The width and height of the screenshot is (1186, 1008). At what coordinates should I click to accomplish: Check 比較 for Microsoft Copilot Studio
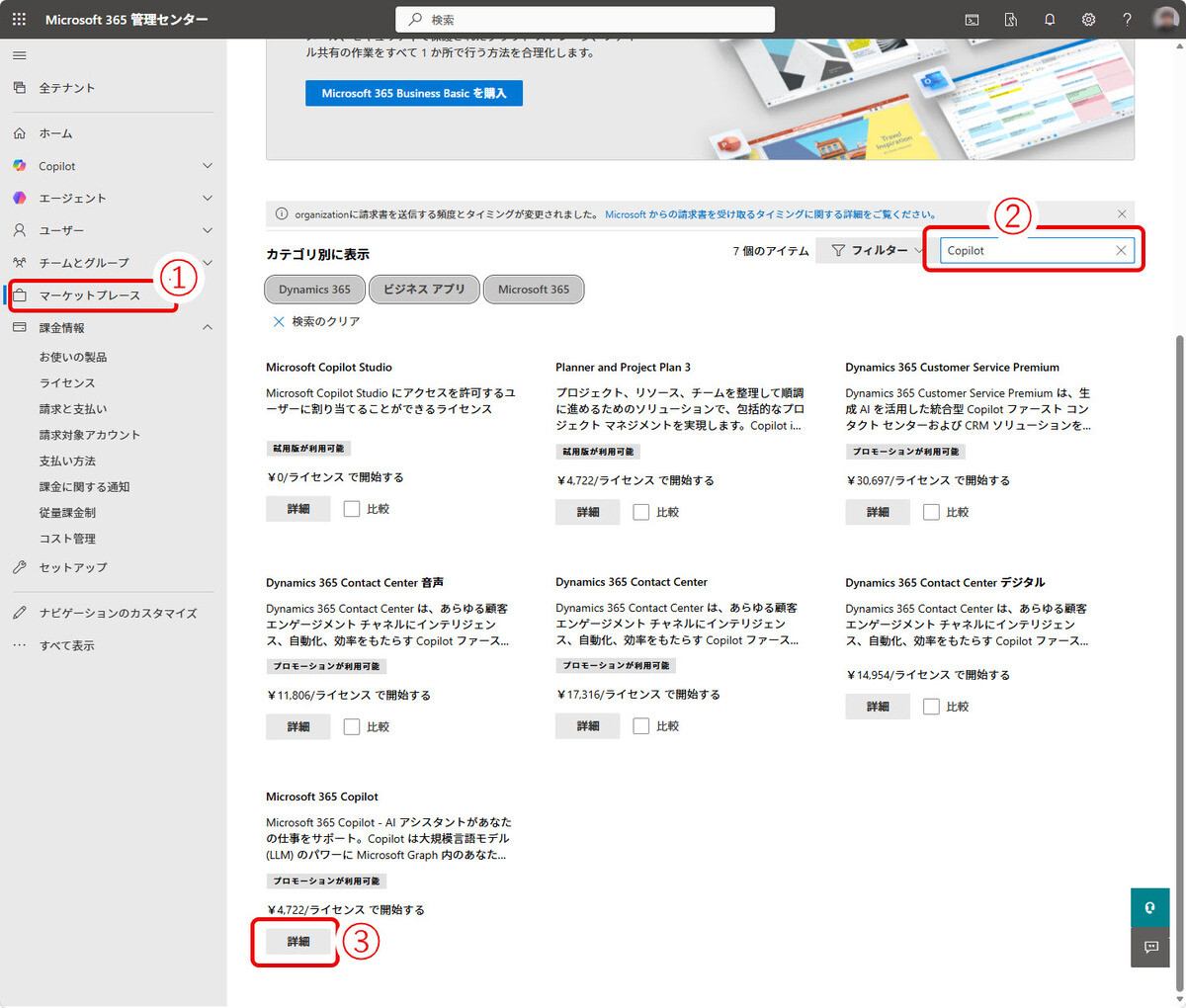pyautogui.click(x=352, y=509)
